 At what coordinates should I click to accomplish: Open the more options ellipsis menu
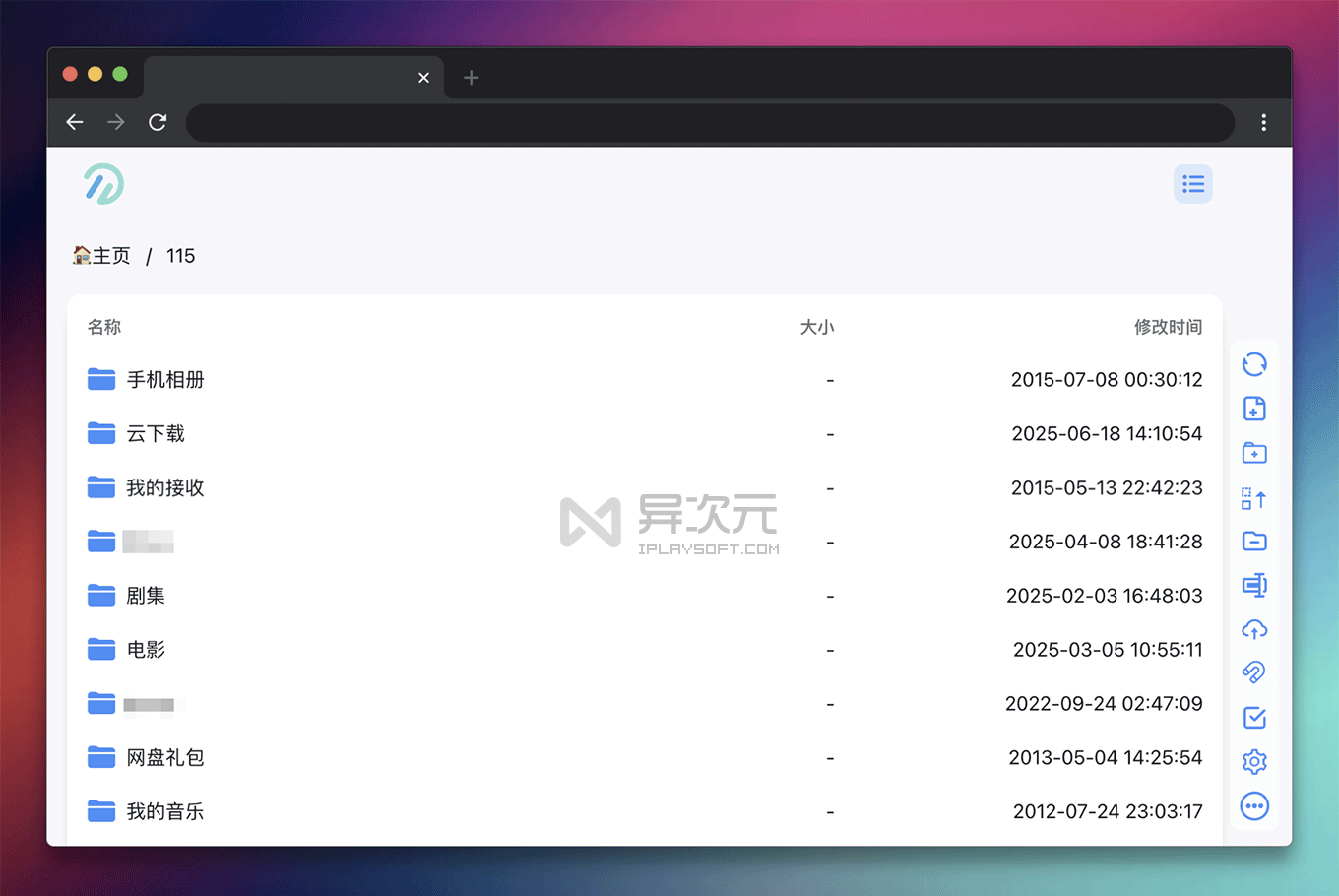coord(1254,805)
